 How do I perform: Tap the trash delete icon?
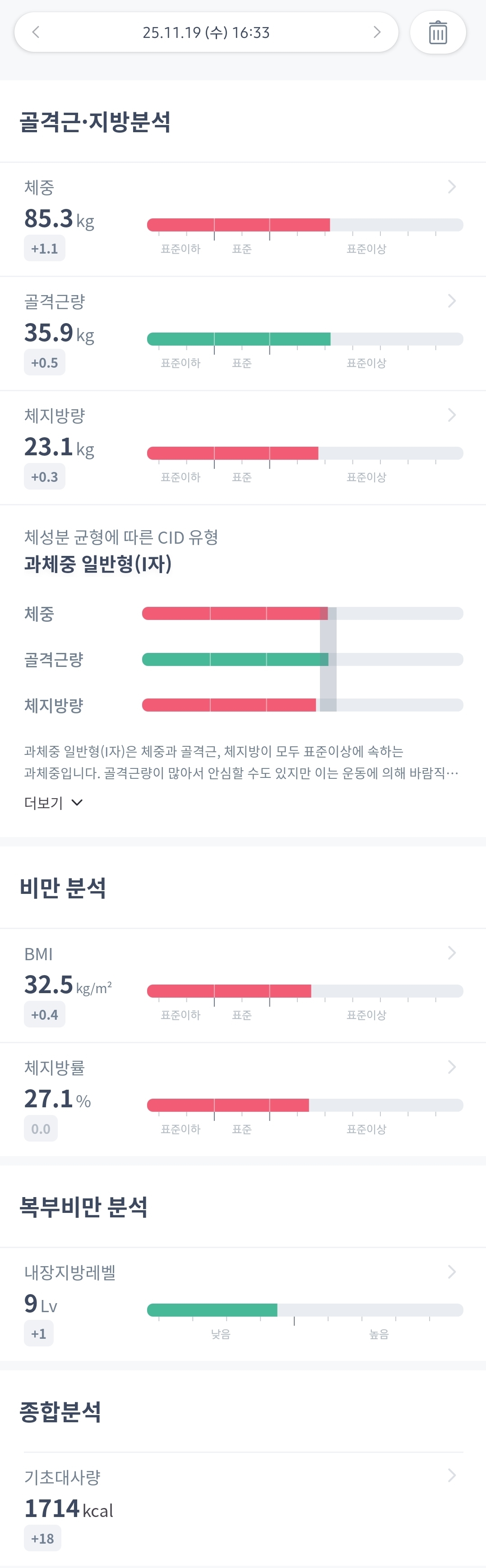click(438, 33)
